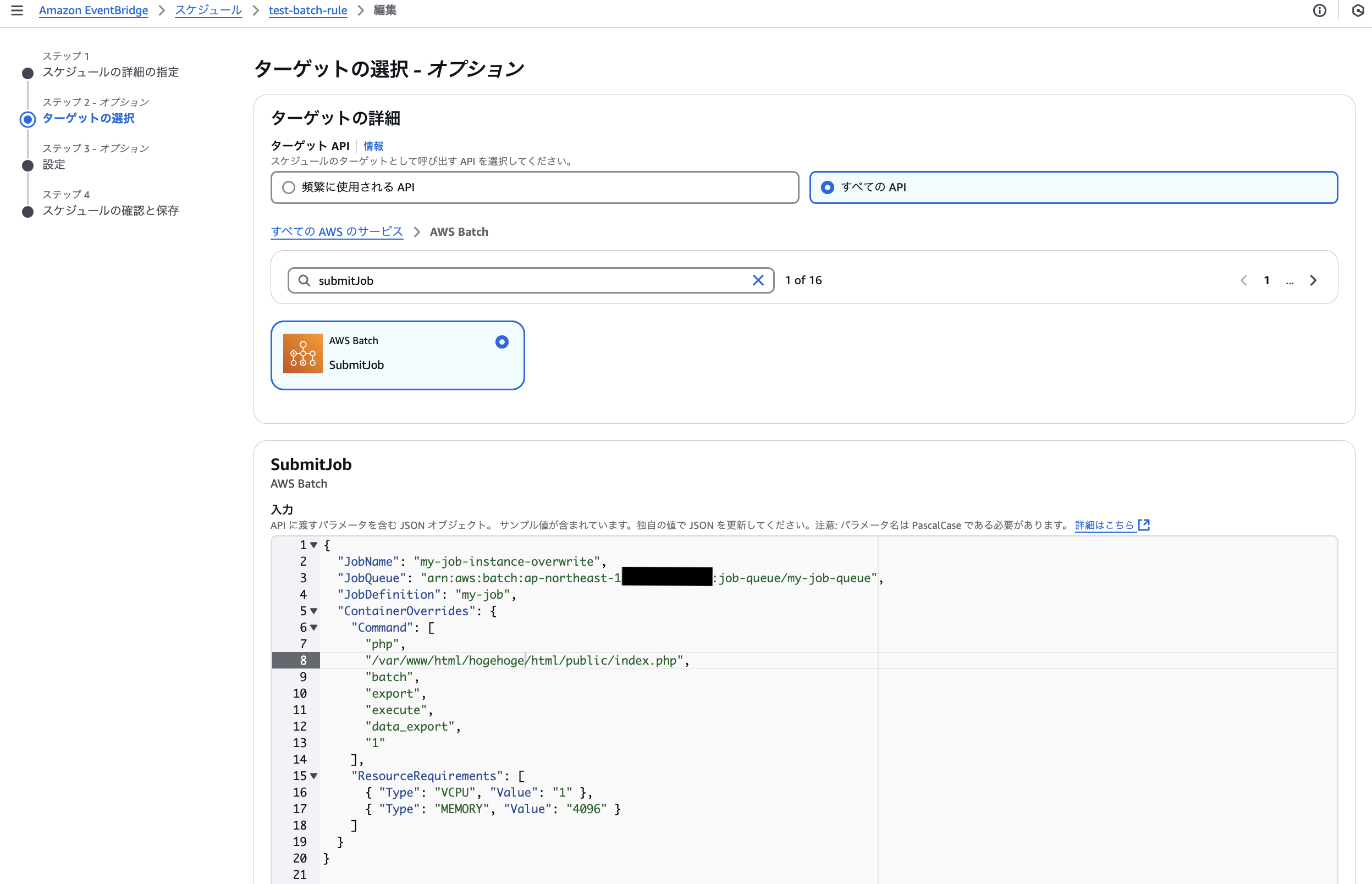Click the AWS Batch orange service icon
The image size is (1372, 884).
(x=302, y=353)
